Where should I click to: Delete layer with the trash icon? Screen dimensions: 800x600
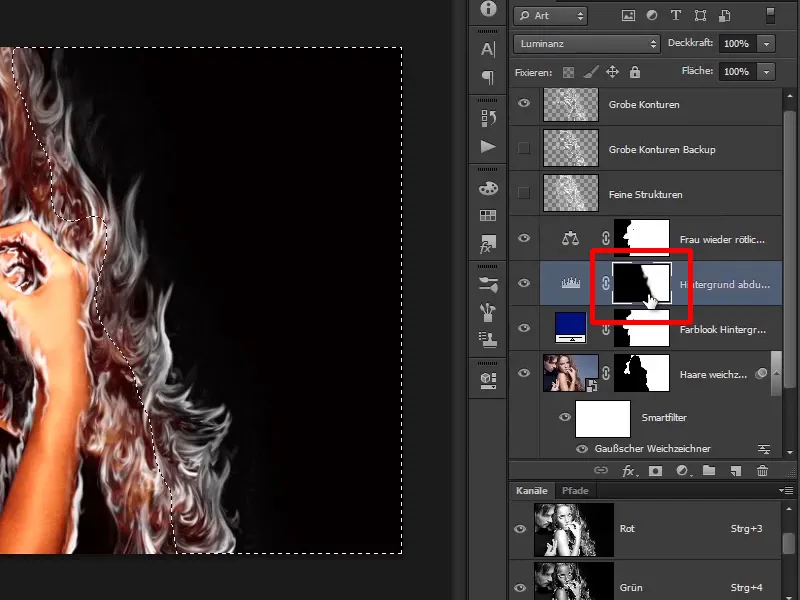762,470
